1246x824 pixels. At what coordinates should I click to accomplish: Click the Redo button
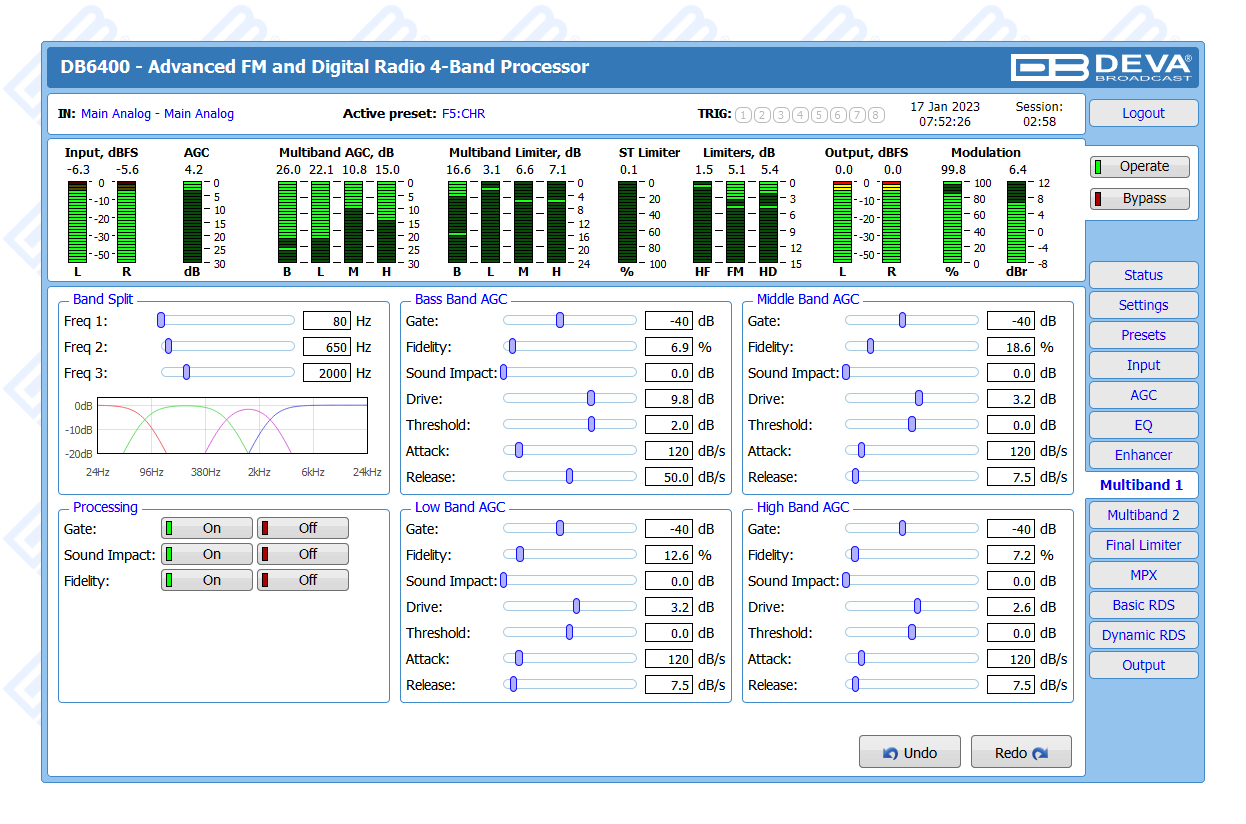pyautogui.click(x=1020, y=753)
